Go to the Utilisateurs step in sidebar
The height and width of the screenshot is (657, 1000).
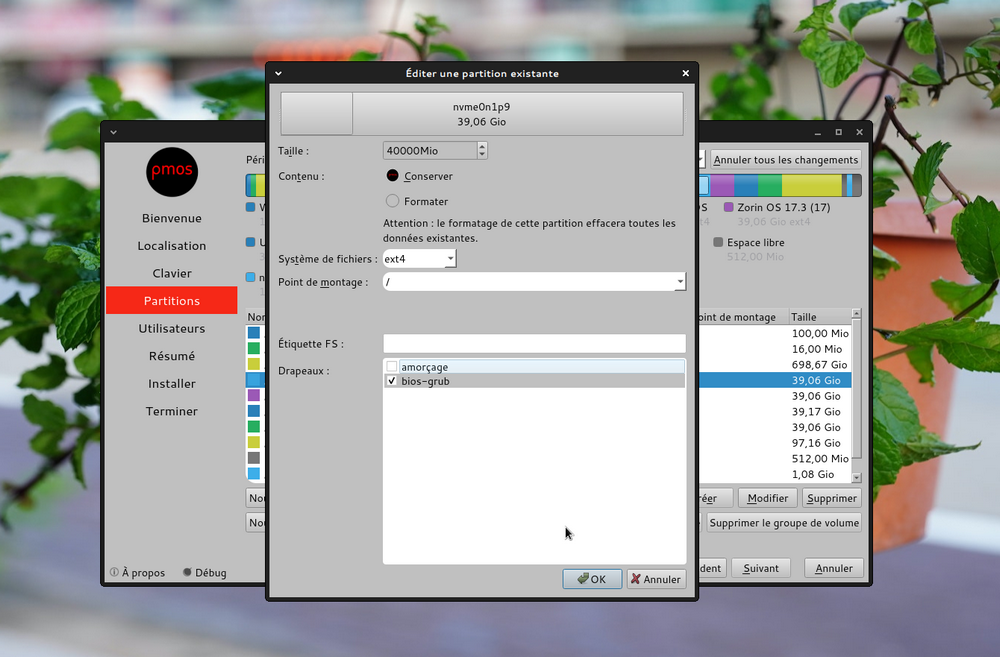tap(172, 328)
